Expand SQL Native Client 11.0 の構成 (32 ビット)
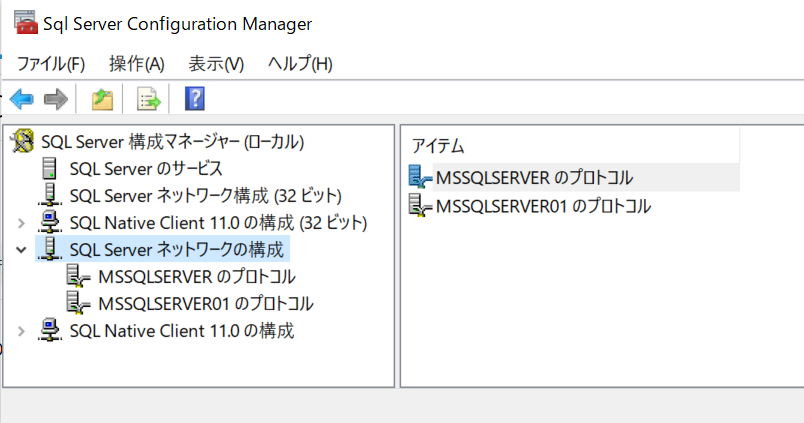 point(21,223)
